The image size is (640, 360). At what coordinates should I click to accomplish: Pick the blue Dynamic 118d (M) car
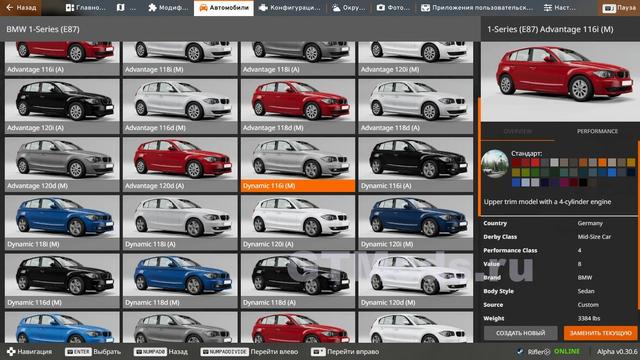180,281
